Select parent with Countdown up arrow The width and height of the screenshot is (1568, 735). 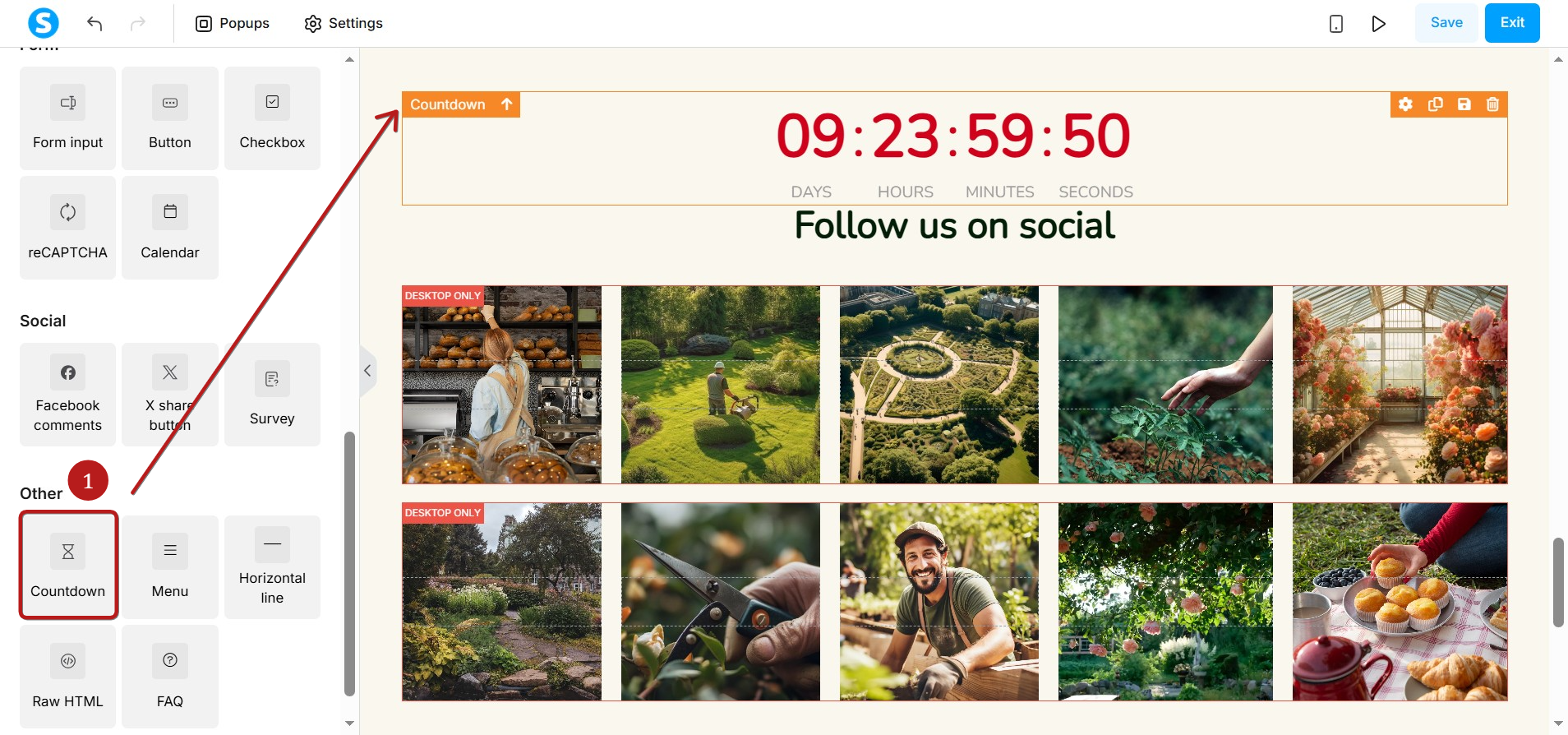click(507, 104)
